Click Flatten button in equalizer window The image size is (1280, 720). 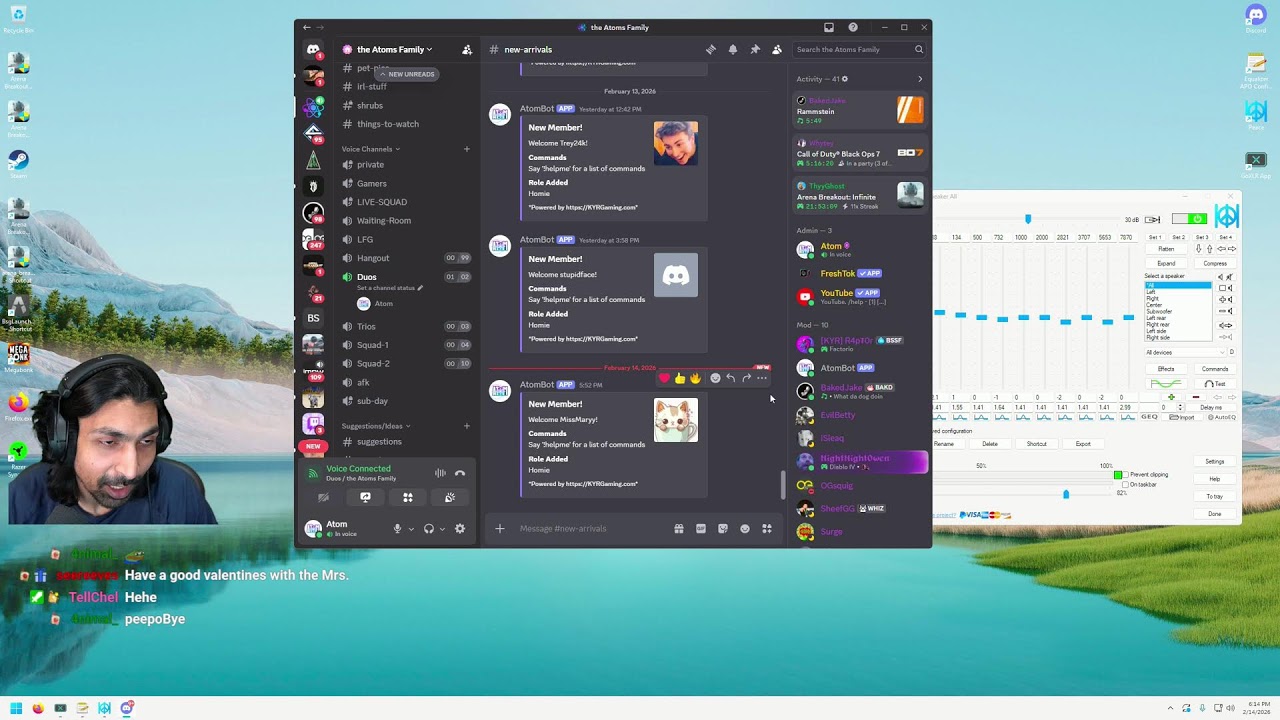point(1166,249)
